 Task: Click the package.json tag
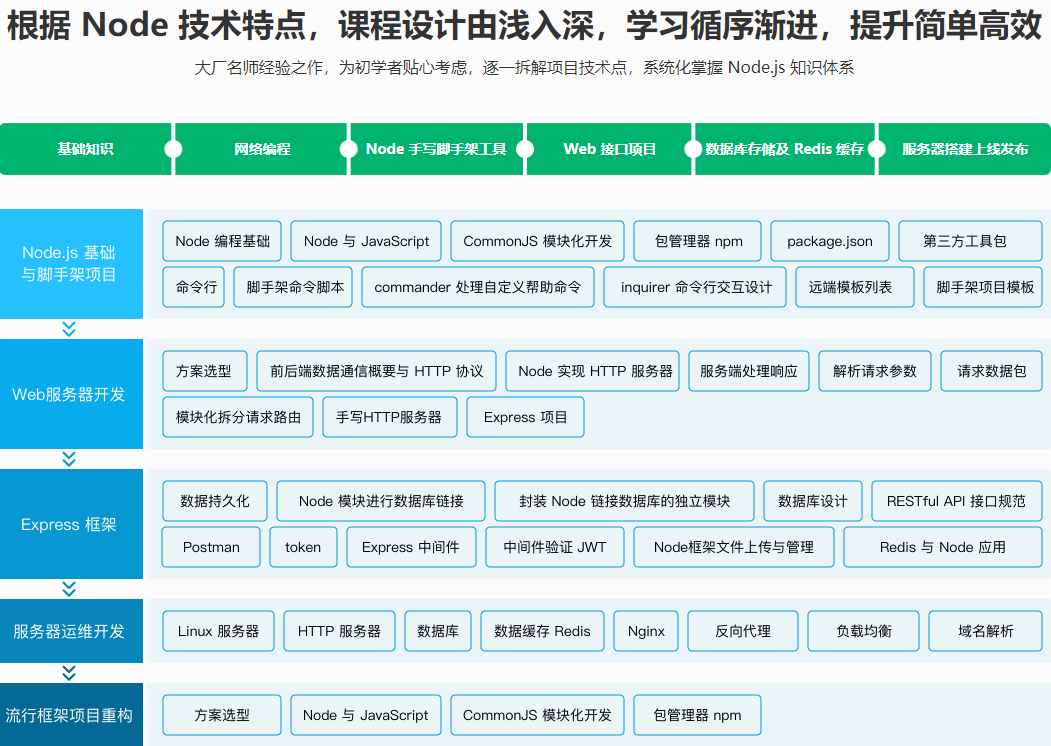point(830,241)
